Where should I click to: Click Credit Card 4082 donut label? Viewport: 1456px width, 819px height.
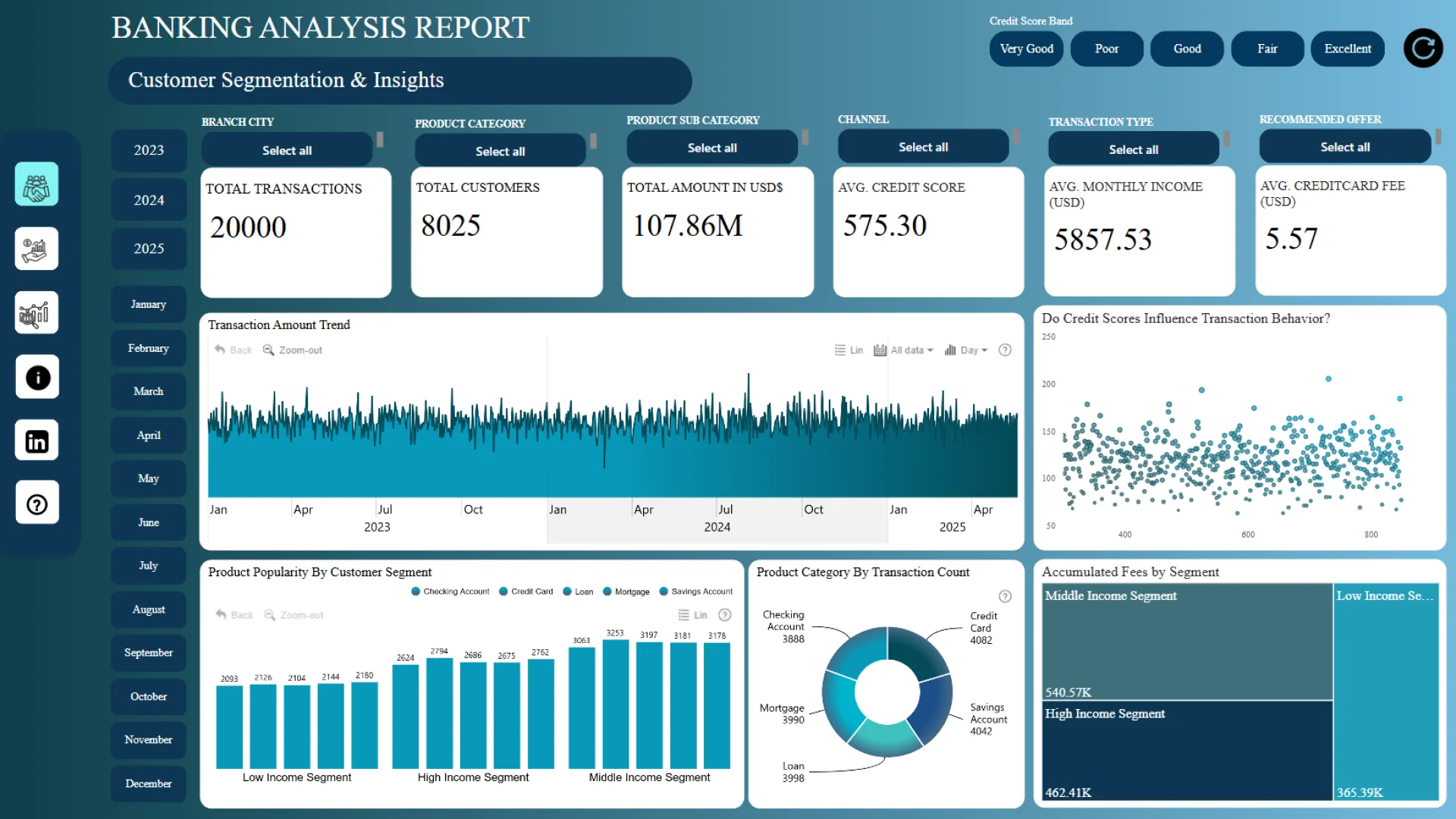pos(983,628)
